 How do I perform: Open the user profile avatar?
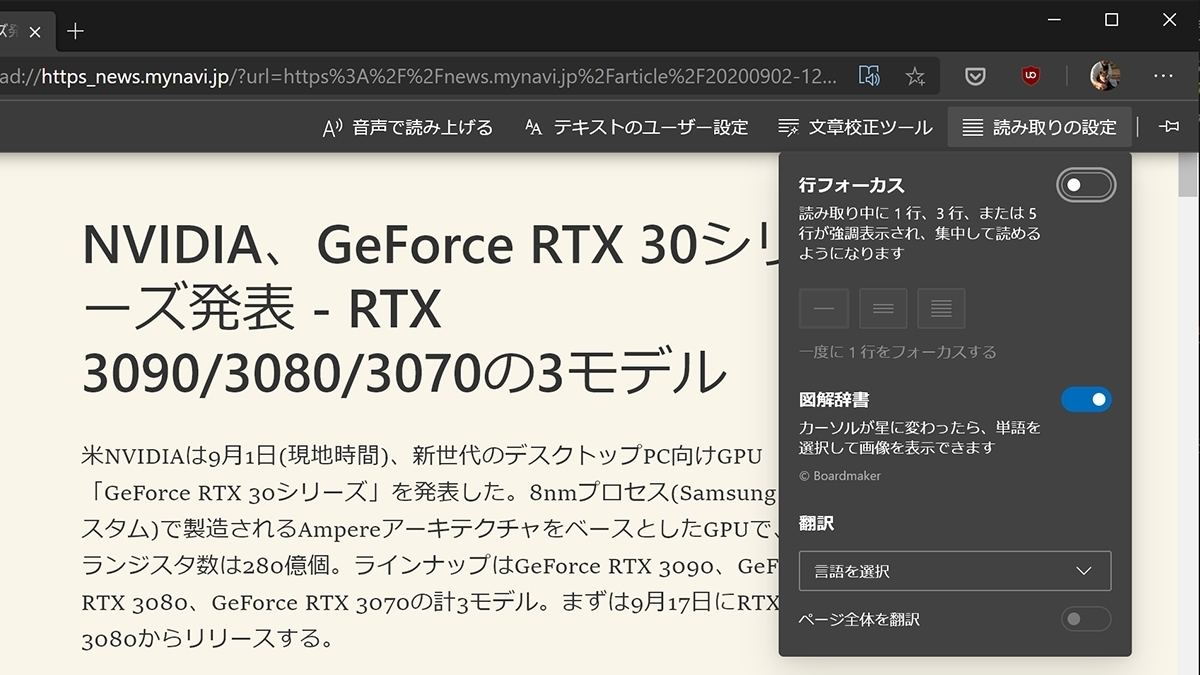(x=1105, y=76)
